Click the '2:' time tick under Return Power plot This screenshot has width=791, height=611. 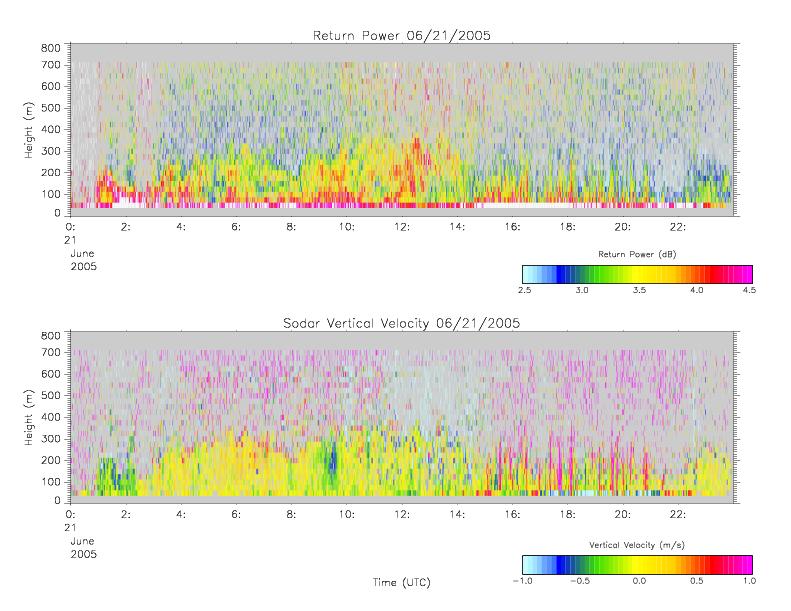click(x=126, y=227)
